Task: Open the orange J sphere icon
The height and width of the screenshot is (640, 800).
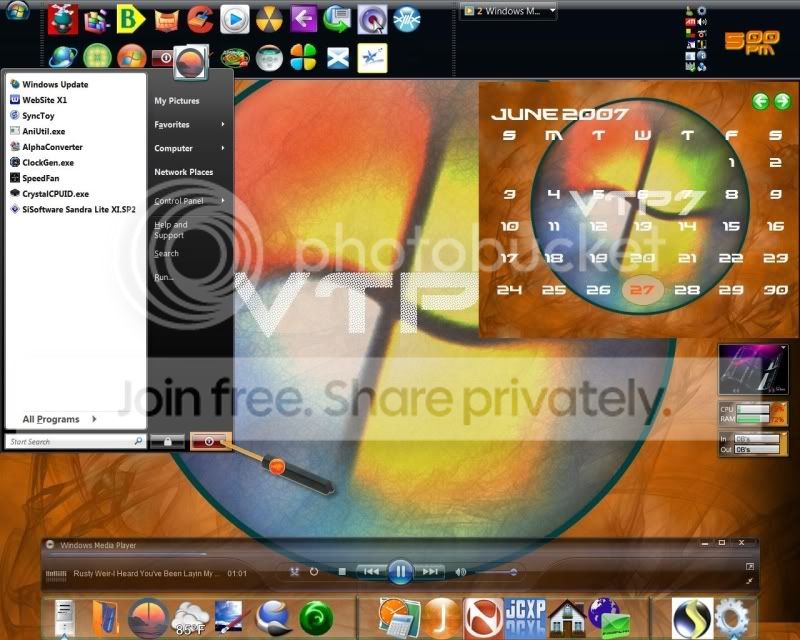Action: 442,618
